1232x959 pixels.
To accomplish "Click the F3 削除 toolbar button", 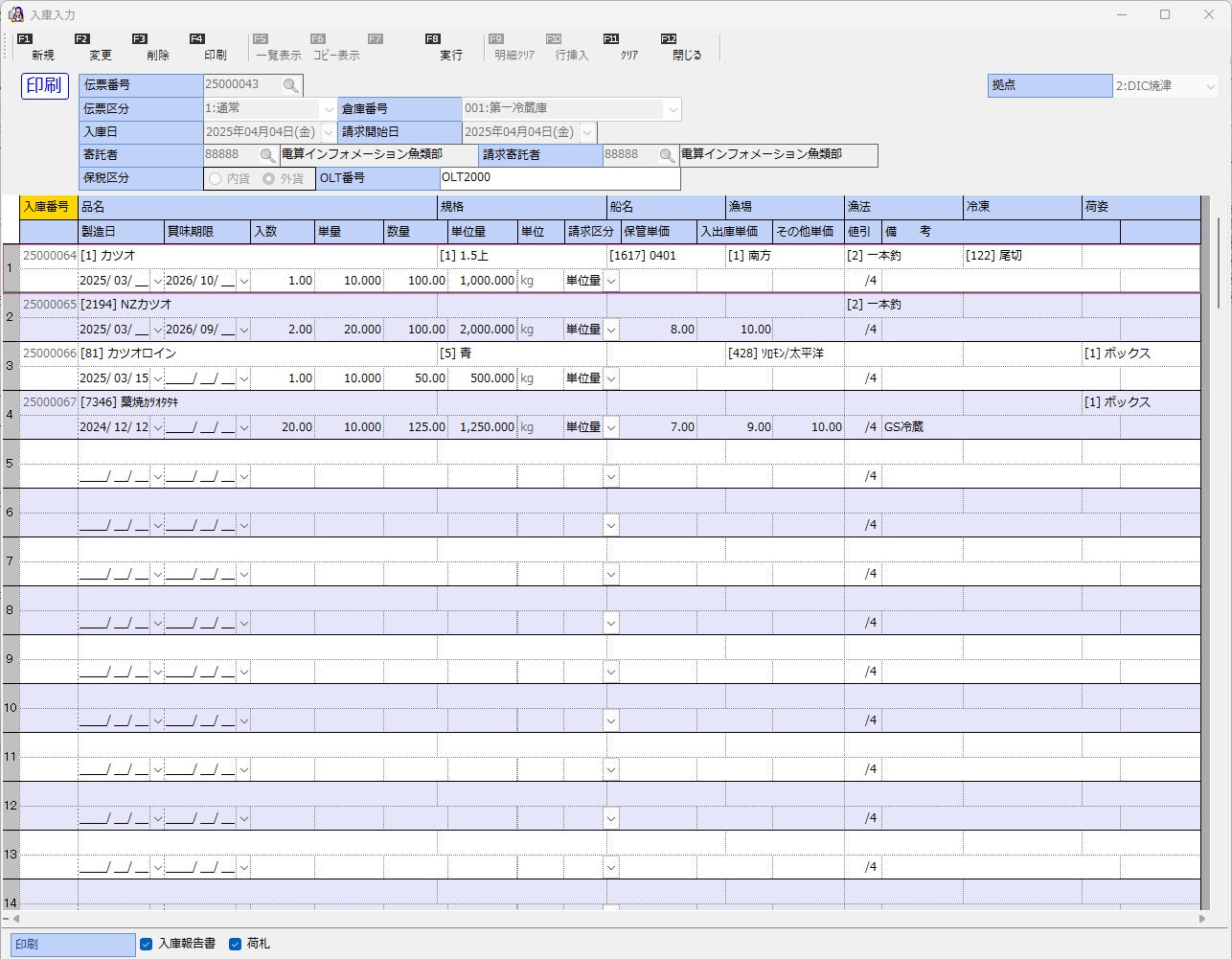I will click(x=157, y=48).
